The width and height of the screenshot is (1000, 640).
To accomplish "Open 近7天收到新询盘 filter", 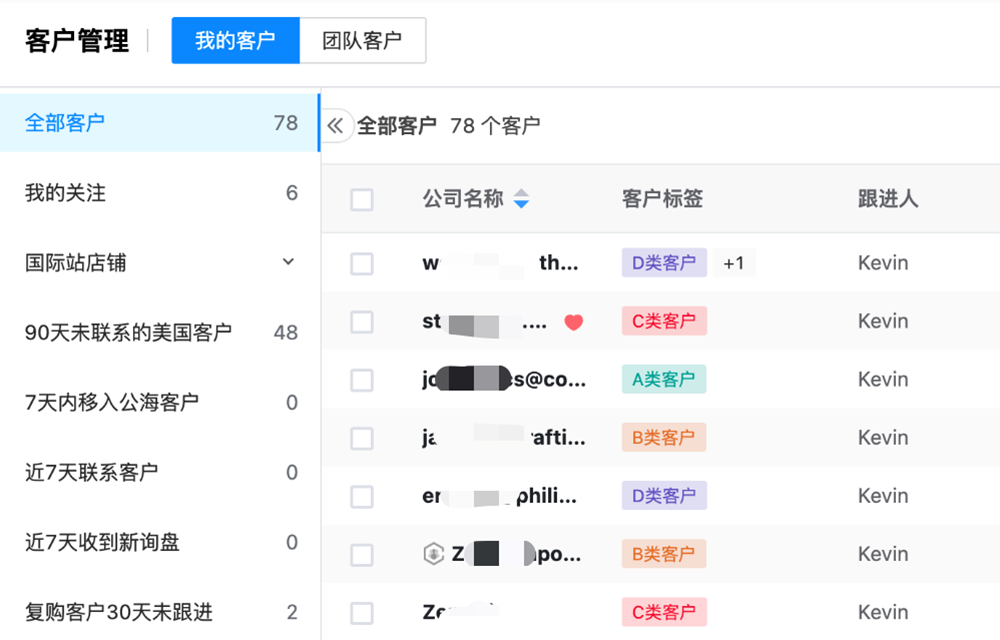I will pyautogui.click(x=102, y=542).
